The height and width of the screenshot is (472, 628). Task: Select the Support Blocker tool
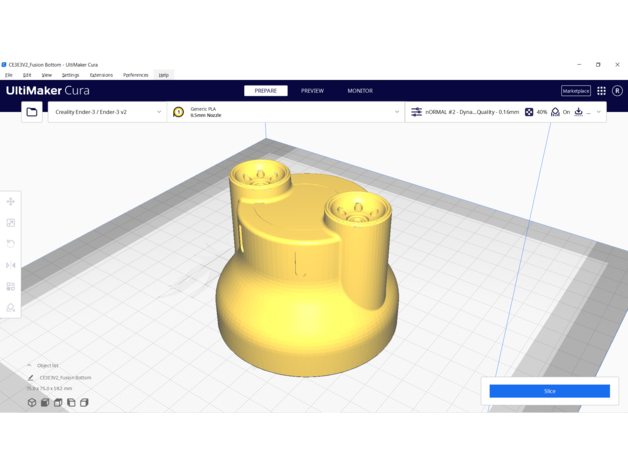(11, 308)
